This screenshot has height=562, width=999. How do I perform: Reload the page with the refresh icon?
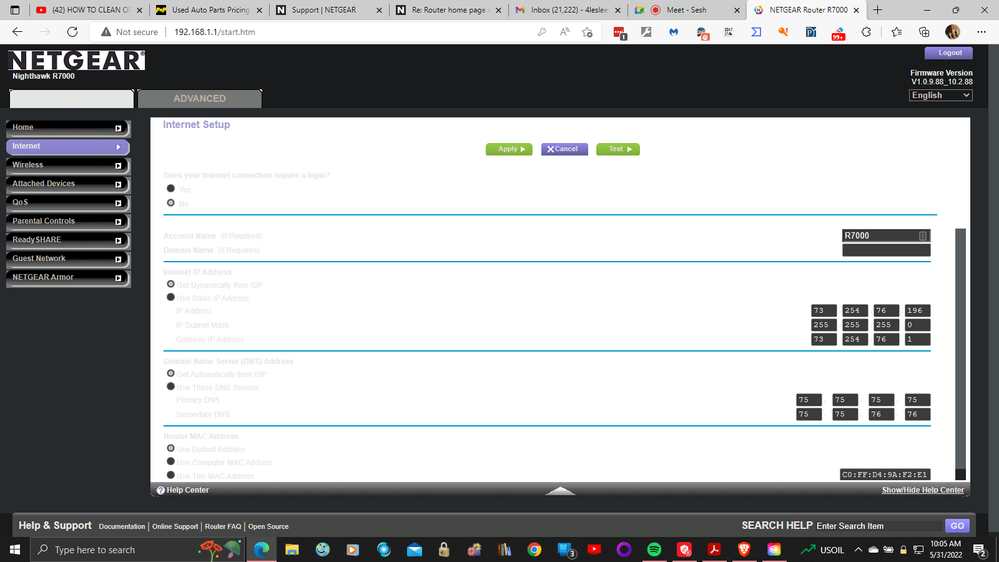point(72,32)
